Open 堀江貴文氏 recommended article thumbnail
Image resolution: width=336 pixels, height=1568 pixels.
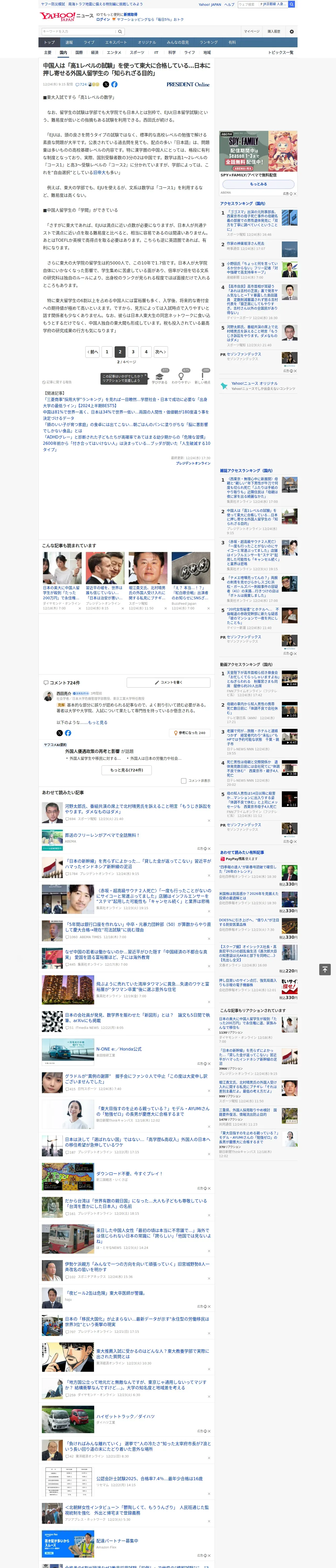[x=148, y=568]
